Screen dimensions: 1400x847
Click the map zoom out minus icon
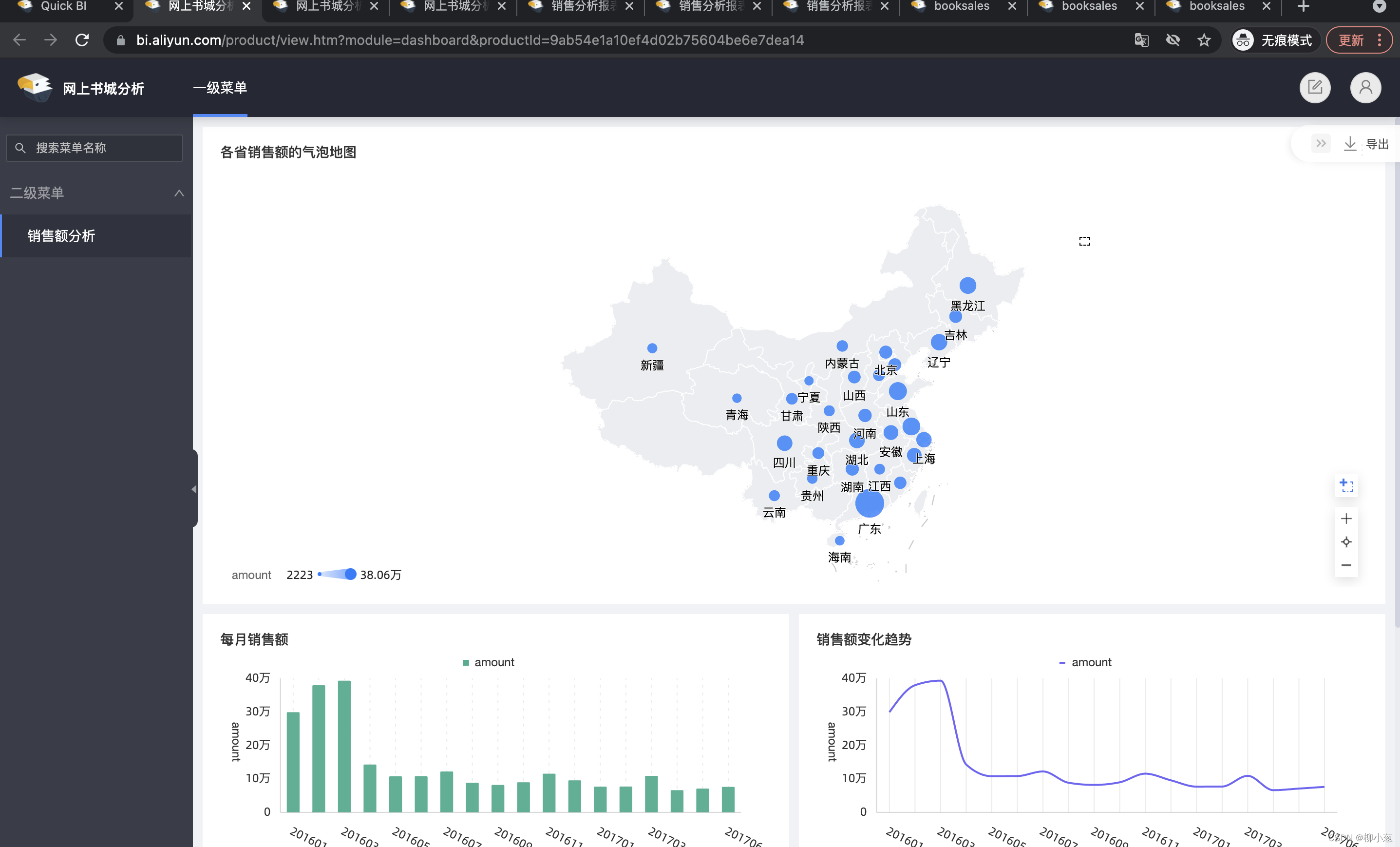coord(1345,565)
